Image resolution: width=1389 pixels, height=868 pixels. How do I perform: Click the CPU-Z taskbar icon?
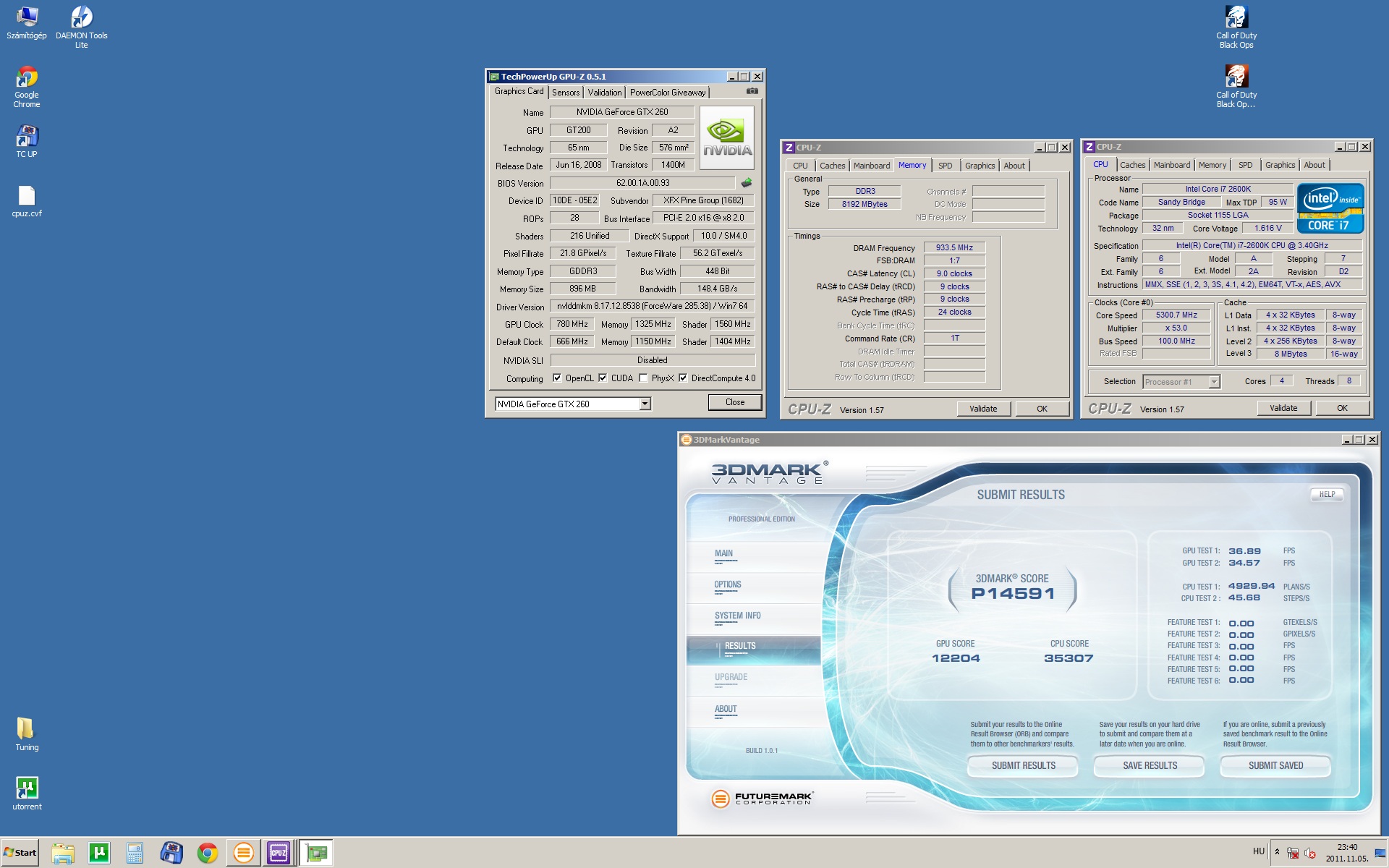279,853
